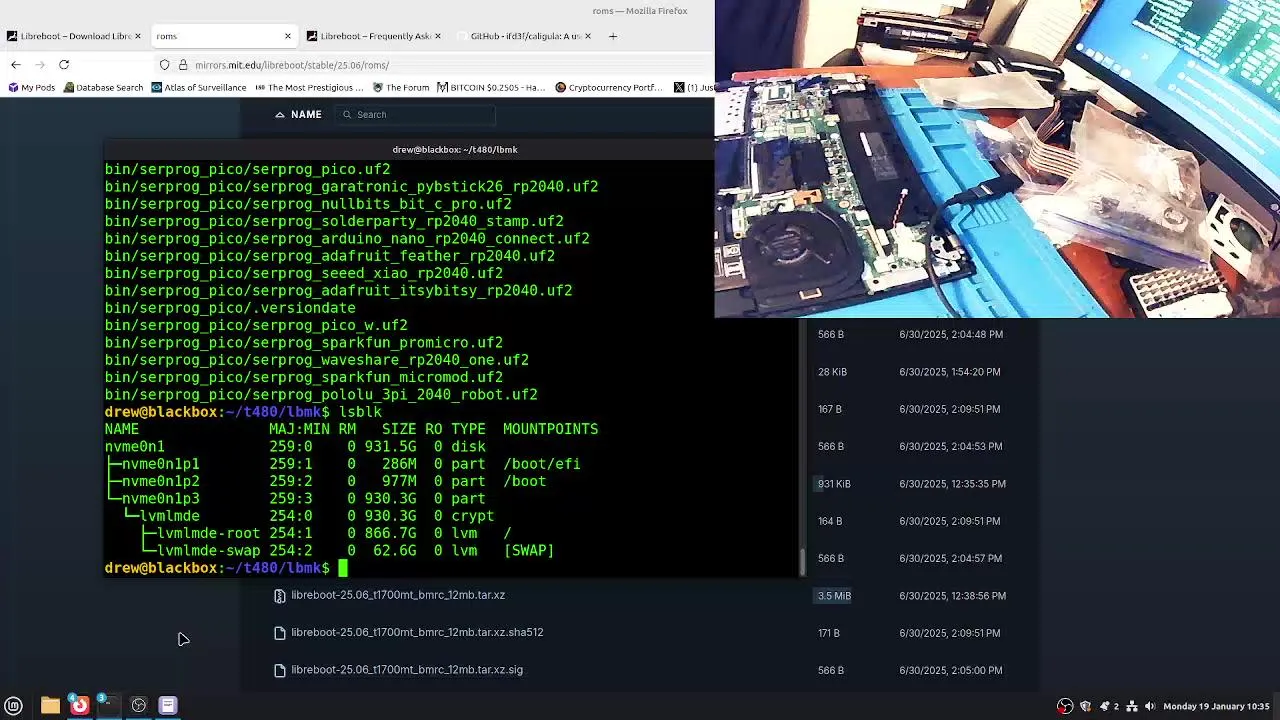Open the notifications bell in tray

pos(1105,706)
